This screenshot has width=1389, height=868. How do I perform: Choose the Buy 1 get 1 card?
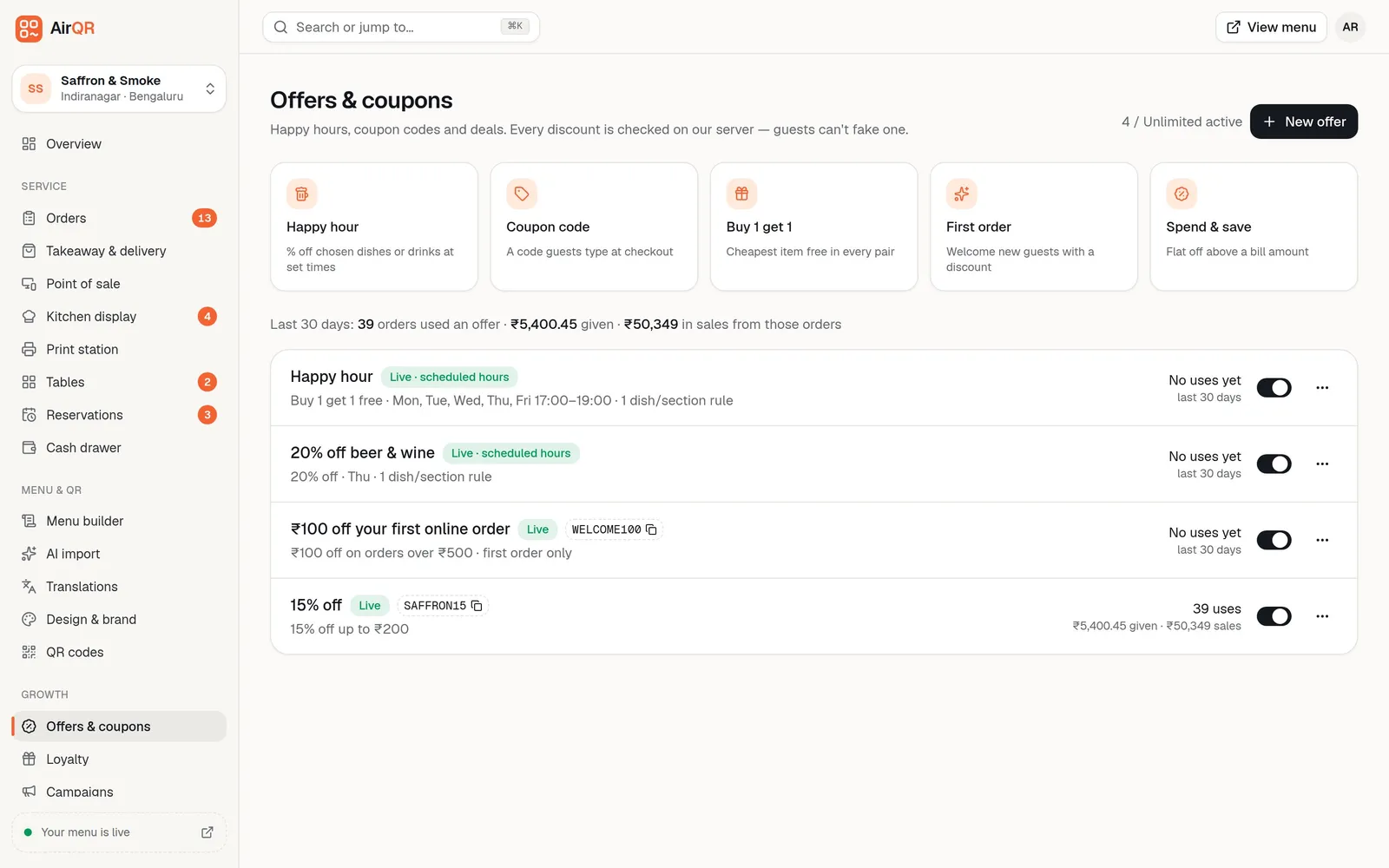pyautogui.click(x=813, y=227)
